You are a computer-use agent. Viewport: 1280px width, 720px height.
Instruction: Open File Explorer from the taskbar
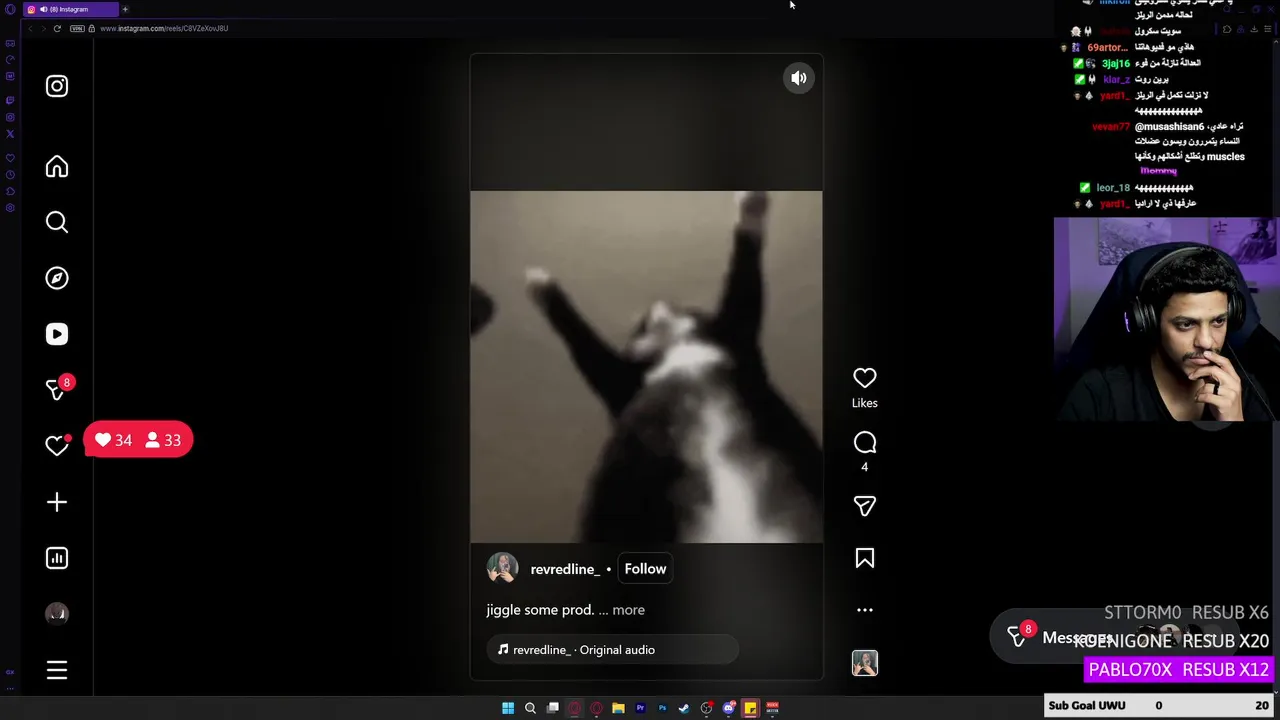coord(618,708)
